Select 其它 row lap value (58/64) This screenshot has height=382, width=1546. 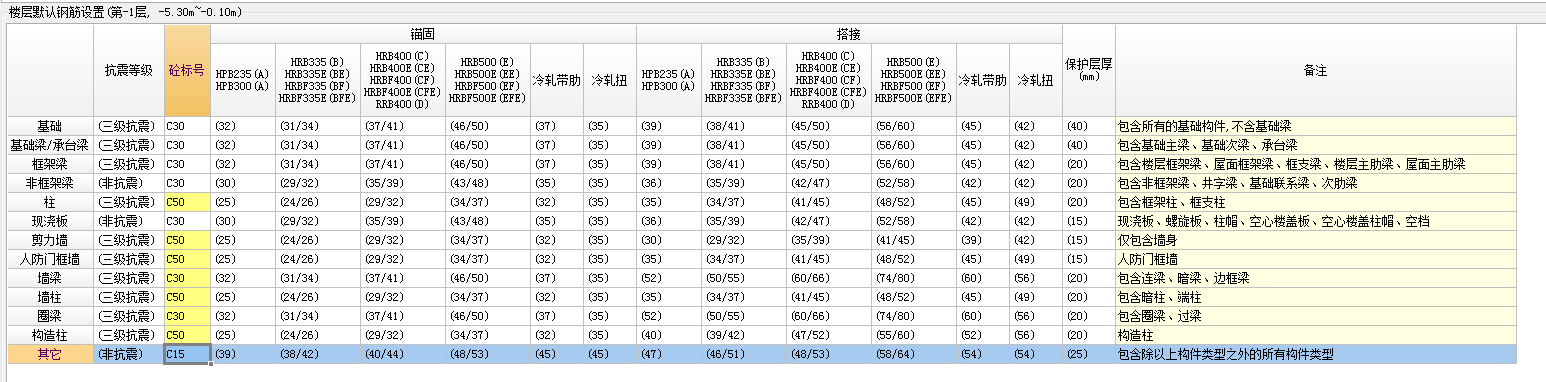[x=913, y=354]
